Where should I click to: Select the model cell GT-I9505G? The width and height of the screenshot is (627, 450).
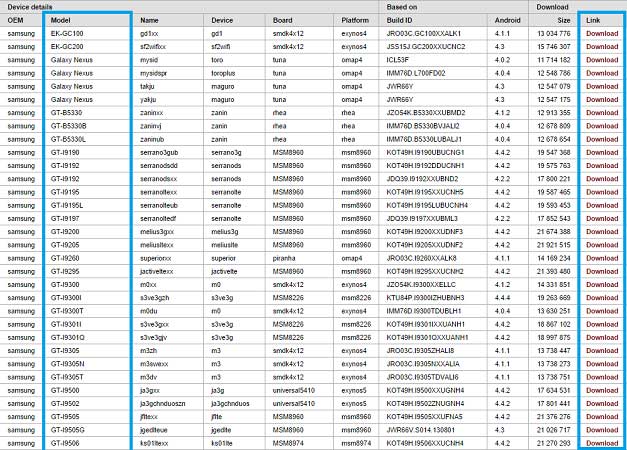pyautogui.click(x=68, y=430)
